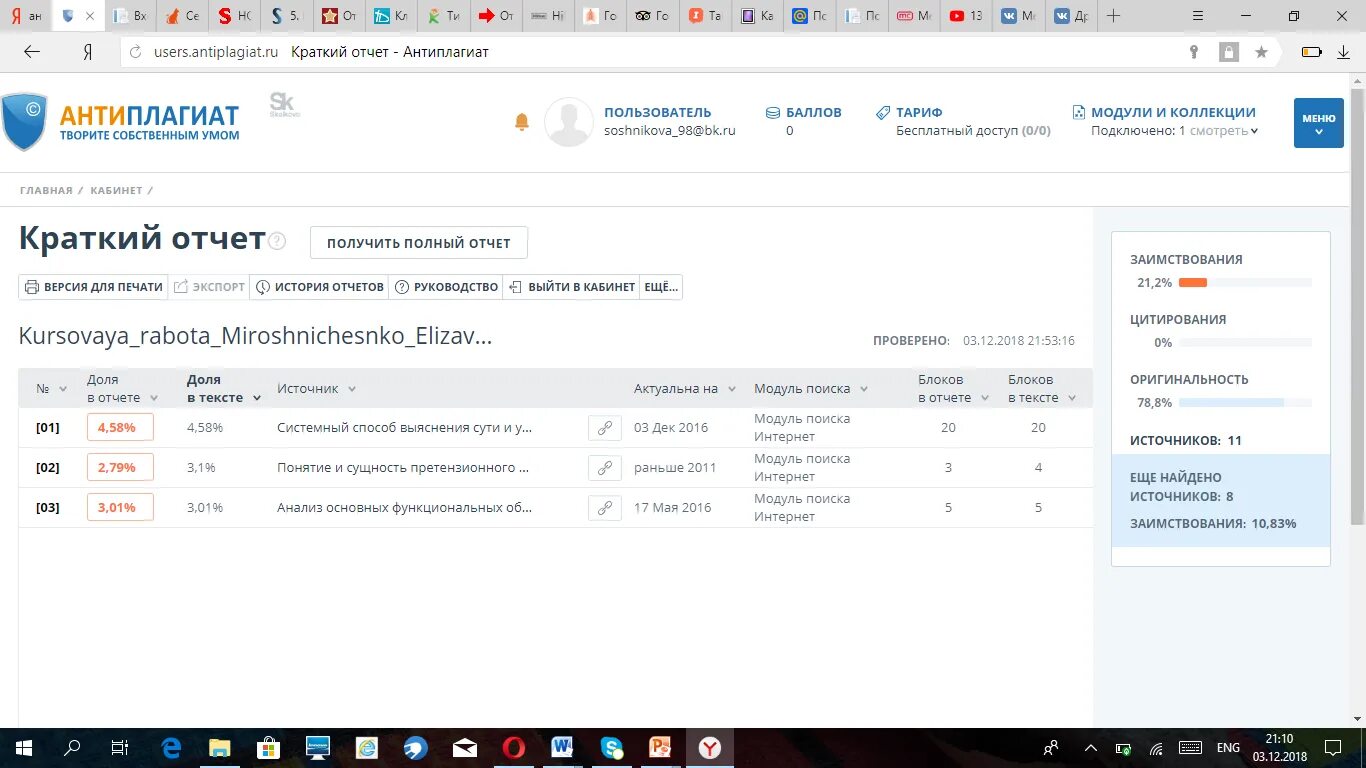Image resolution: width=1366 pixels, height=768 pixels.
Task: Open Руководство guide
Action: point(446,287)
